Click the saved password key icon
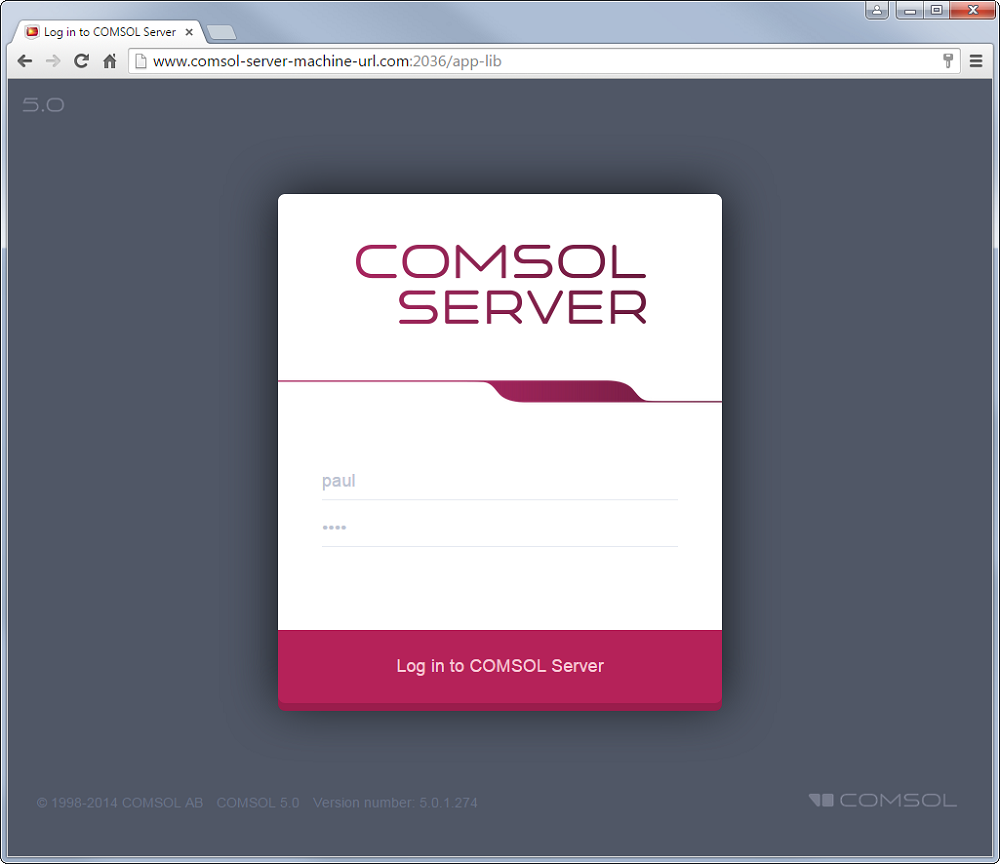Viewport: 1000px width, 864px height. pyautogui.click(x=948, y=61)
